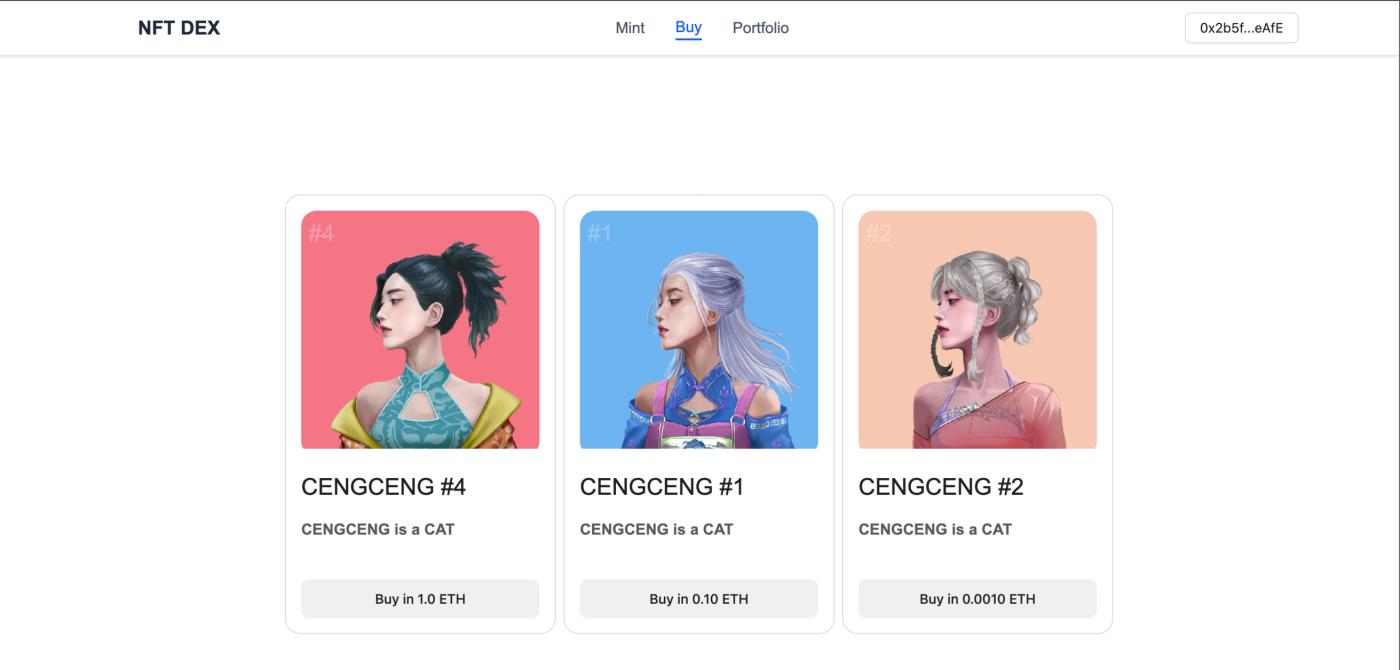Buy CENGCENG #4 for 1.0 ETH
Image resolution: width=1400 pixels, height=670 pixels.
point(420,599)
